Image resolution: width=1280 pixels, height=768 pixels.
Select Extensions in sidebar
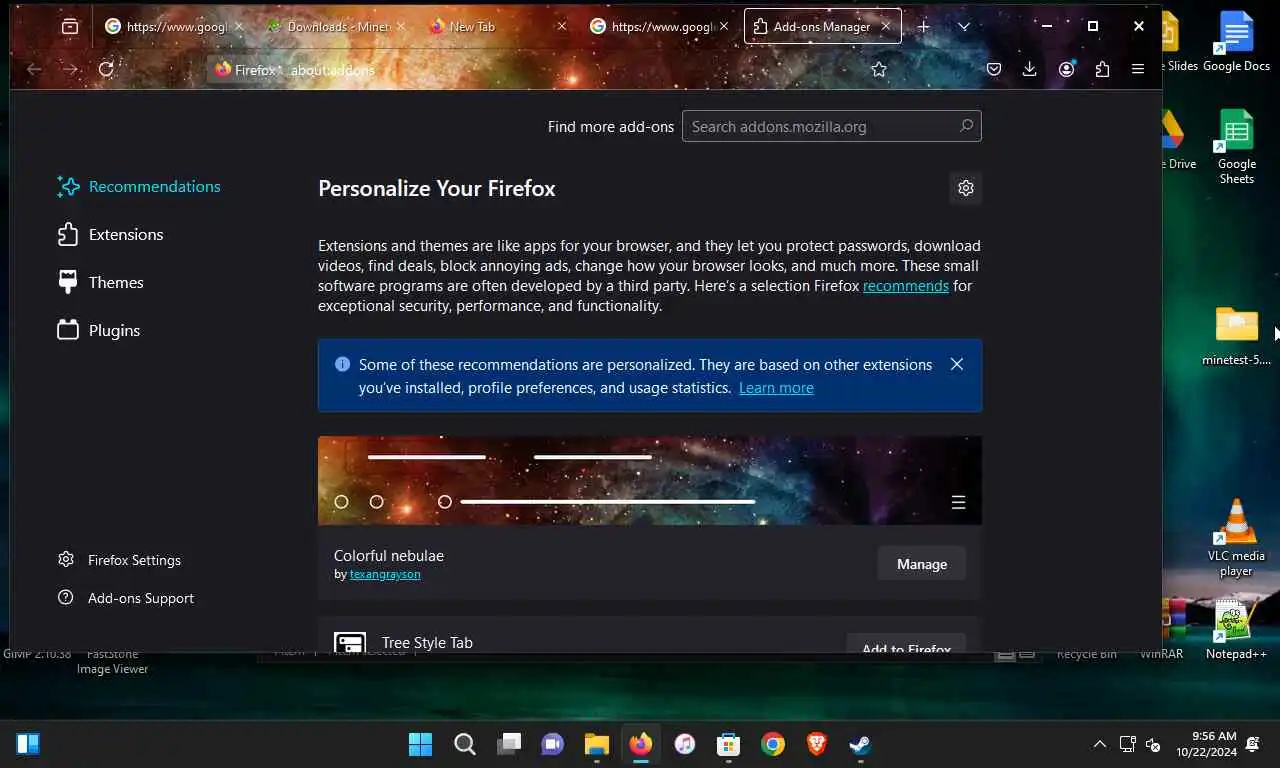pyautogui.click(x=110, y=234)
